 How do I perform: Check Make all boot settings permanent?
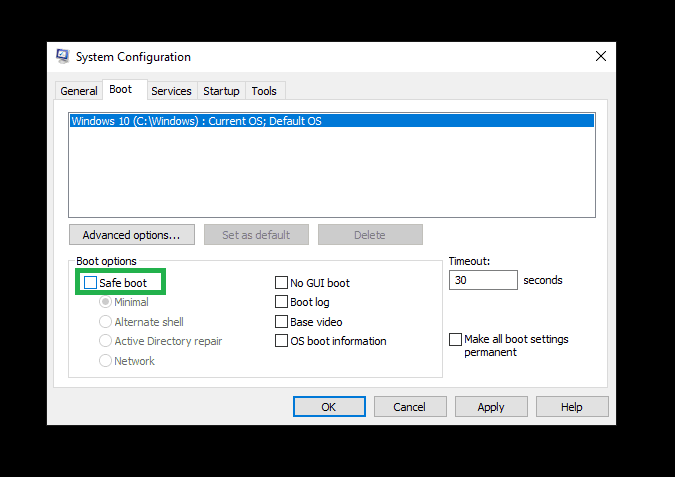[x=455, y=339]
